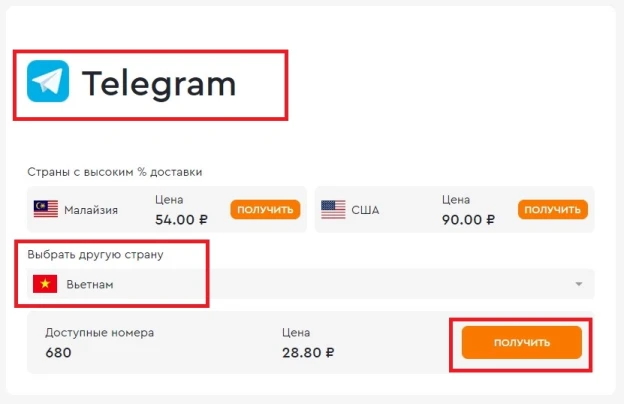
Task: Get a USA number for 90.00 ₽
Action: [x=553, y=209]
